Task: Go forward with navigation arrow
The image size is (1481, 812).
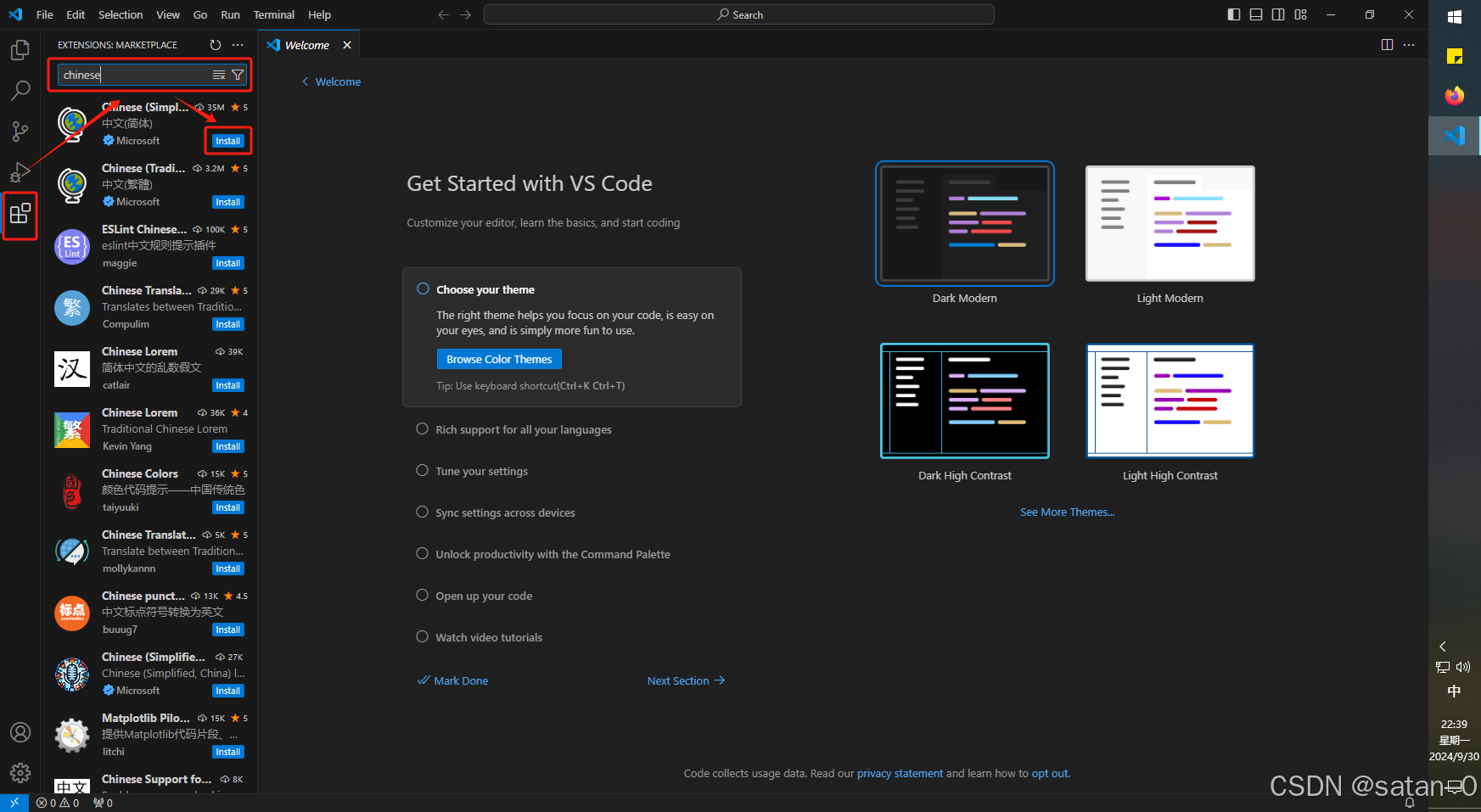Action: 465,14
